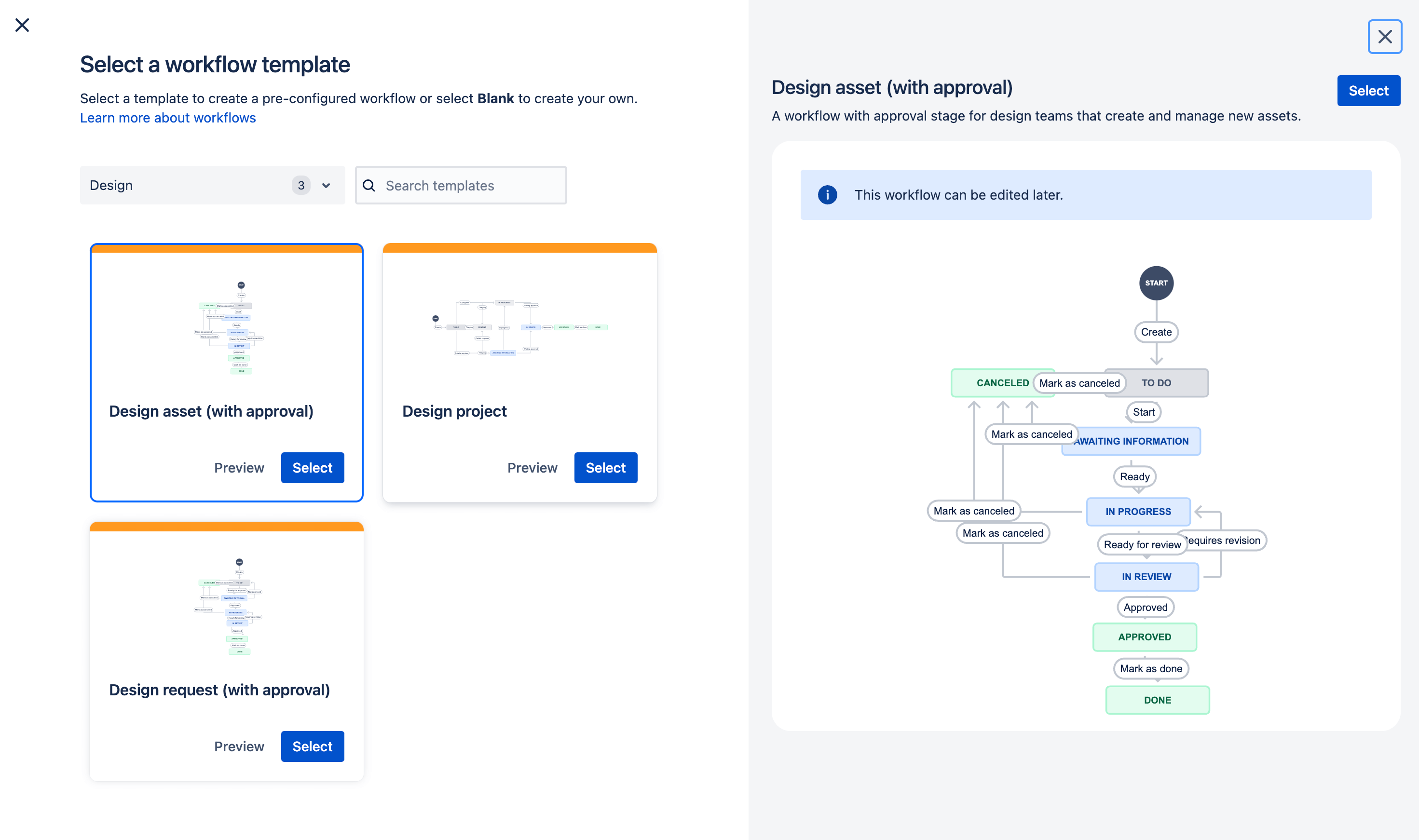Select the Design asset with approval template
Screen dimensions: 1419x840
(312, 467)
